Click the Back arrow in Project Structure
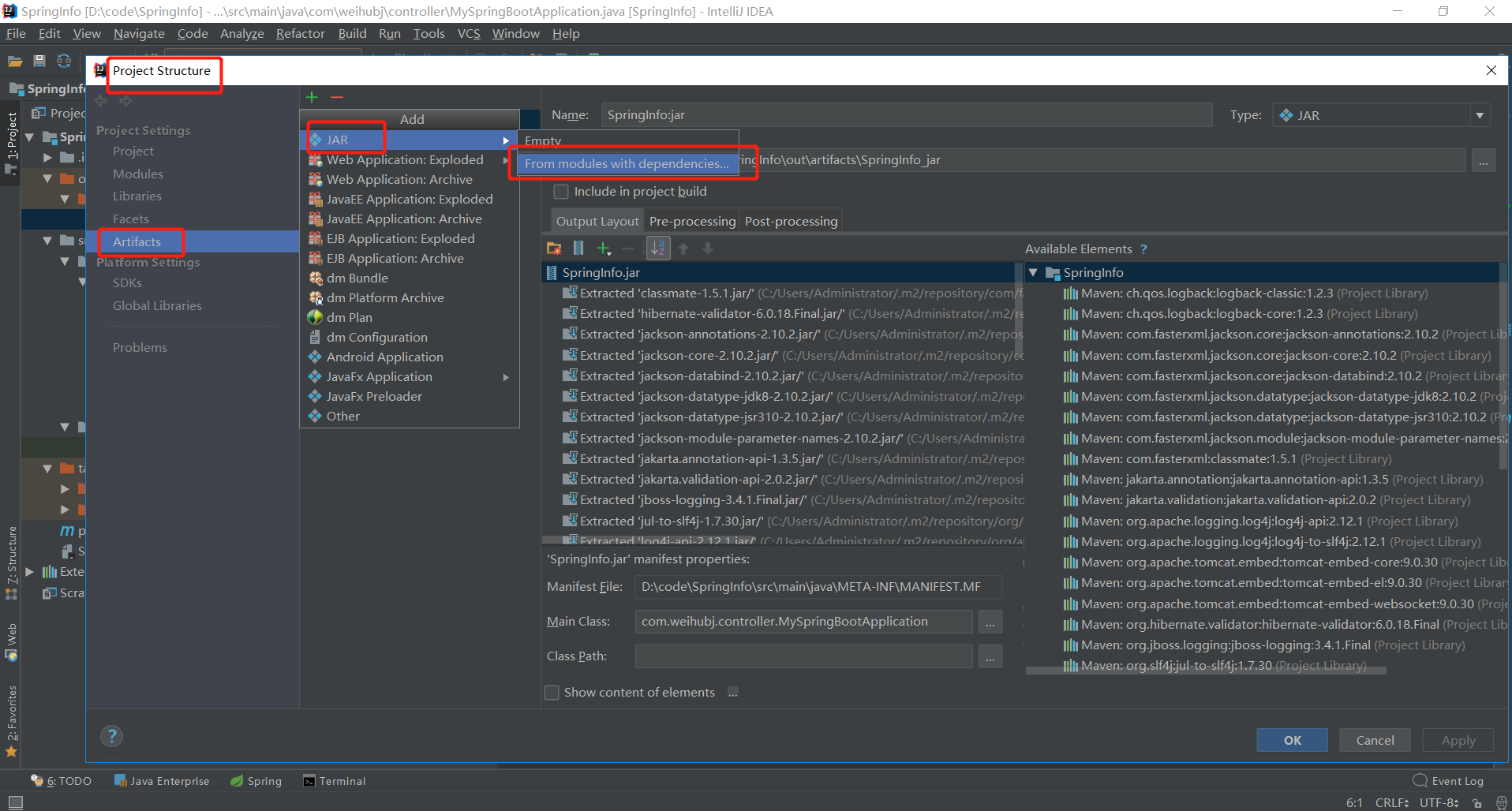The width and height of the screenshot is (1512, 811). (x=101, y=101)
